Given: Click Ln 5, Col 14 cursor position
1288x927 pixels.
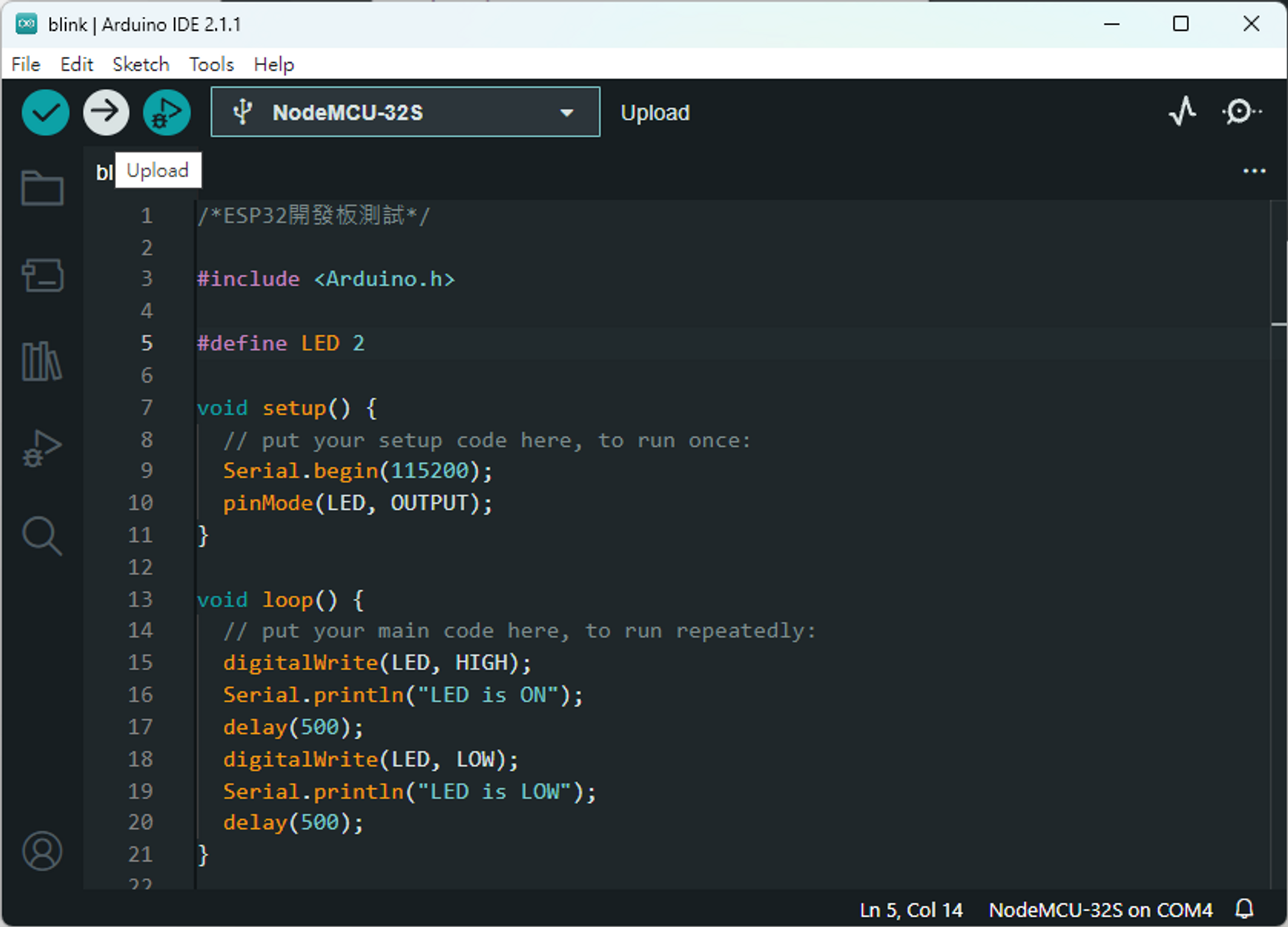Looking at the screenshot, I should point(911,910).
